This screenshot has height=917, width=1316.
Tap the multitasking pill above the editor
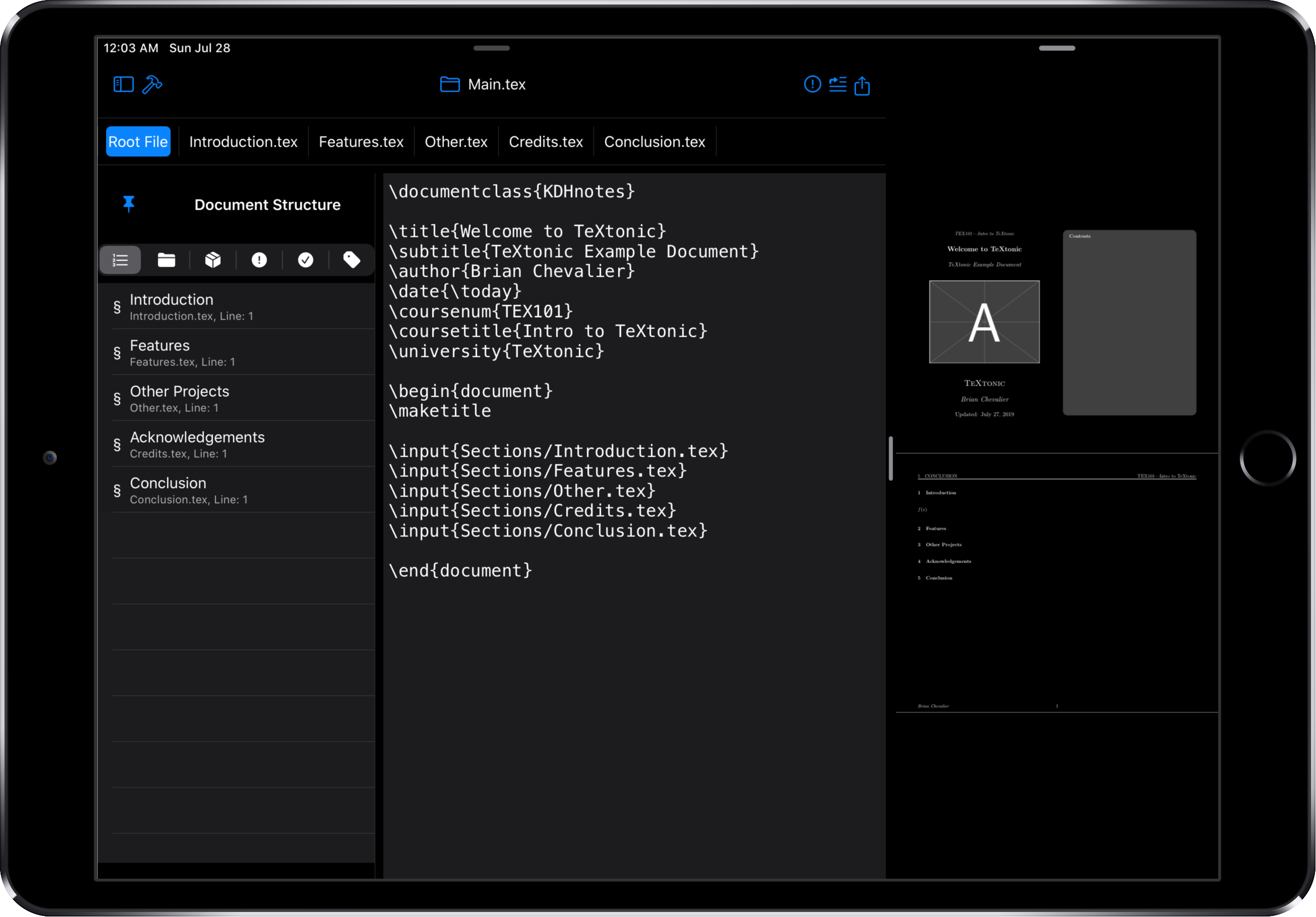[491, 48]
